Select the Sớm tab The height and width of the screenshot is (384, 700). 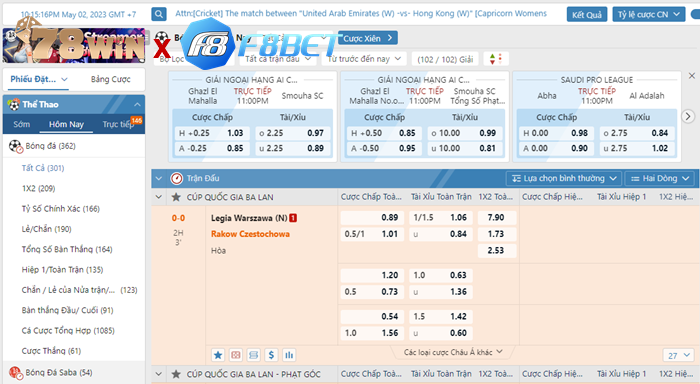pos(21,124)
